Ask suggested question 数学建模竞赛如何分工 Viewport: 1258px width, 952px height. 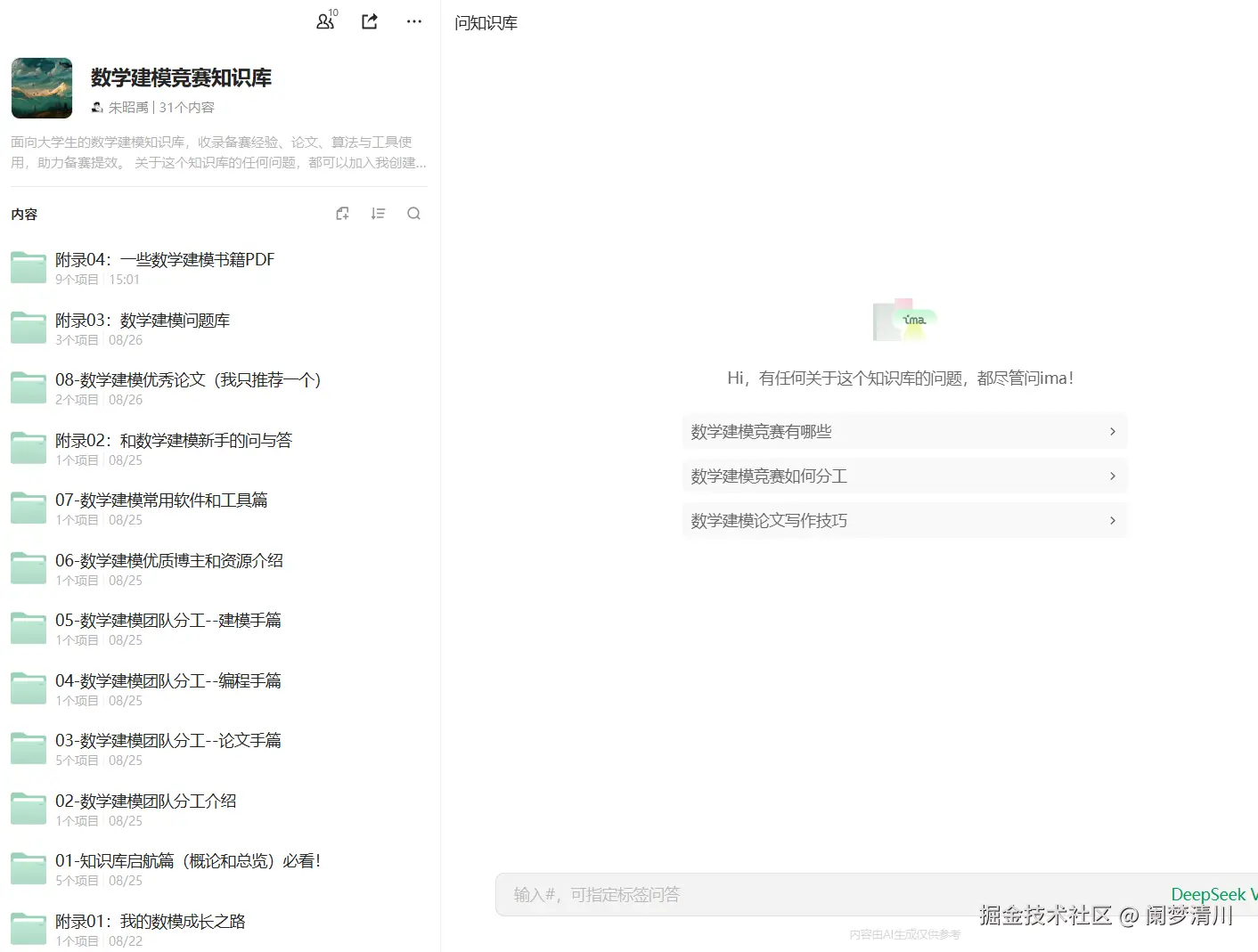click(904, 476)
